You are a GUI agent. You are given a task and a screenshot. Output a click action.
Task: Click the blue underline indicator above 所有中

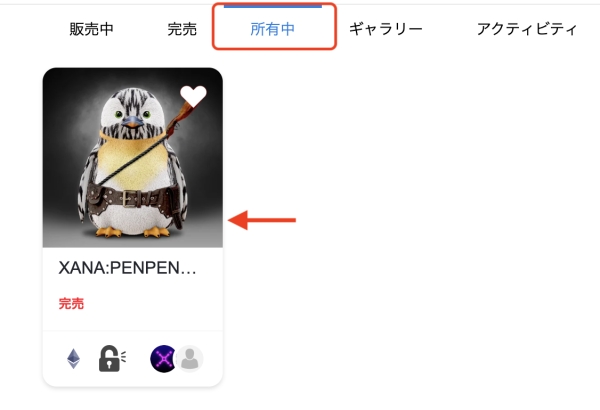click(272, 6)
